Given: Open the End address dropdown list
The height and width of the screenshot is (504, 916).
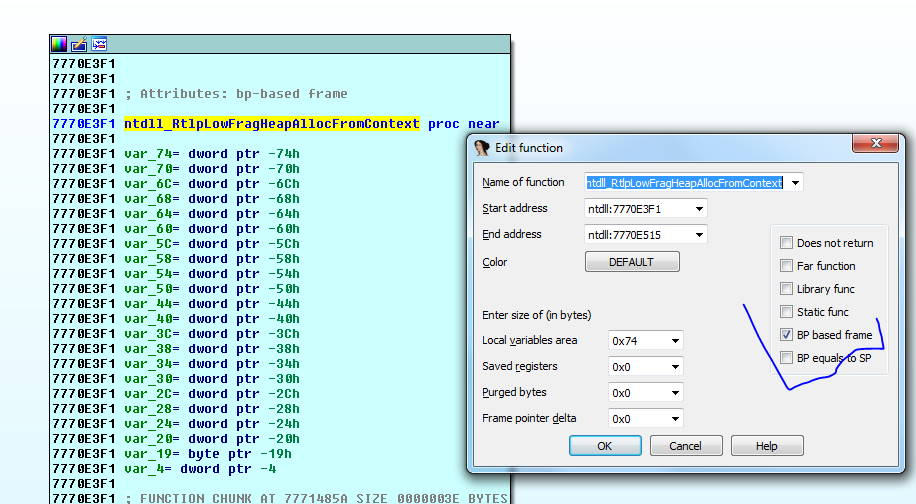Looking at the screenshot, I should (x=698, y=235).
